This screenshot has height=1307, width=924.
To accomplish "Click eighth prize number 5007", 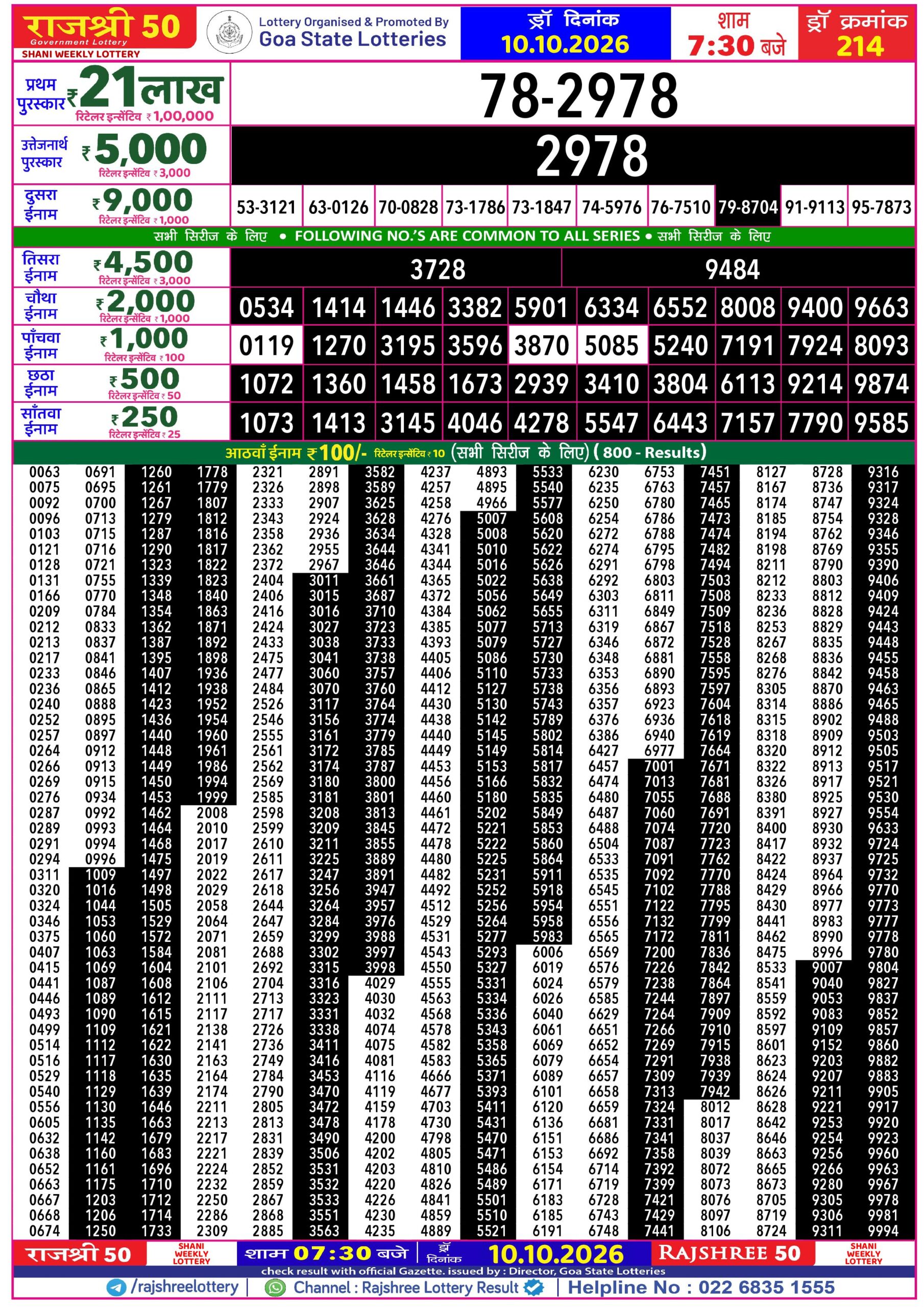I will coord(491,519).
